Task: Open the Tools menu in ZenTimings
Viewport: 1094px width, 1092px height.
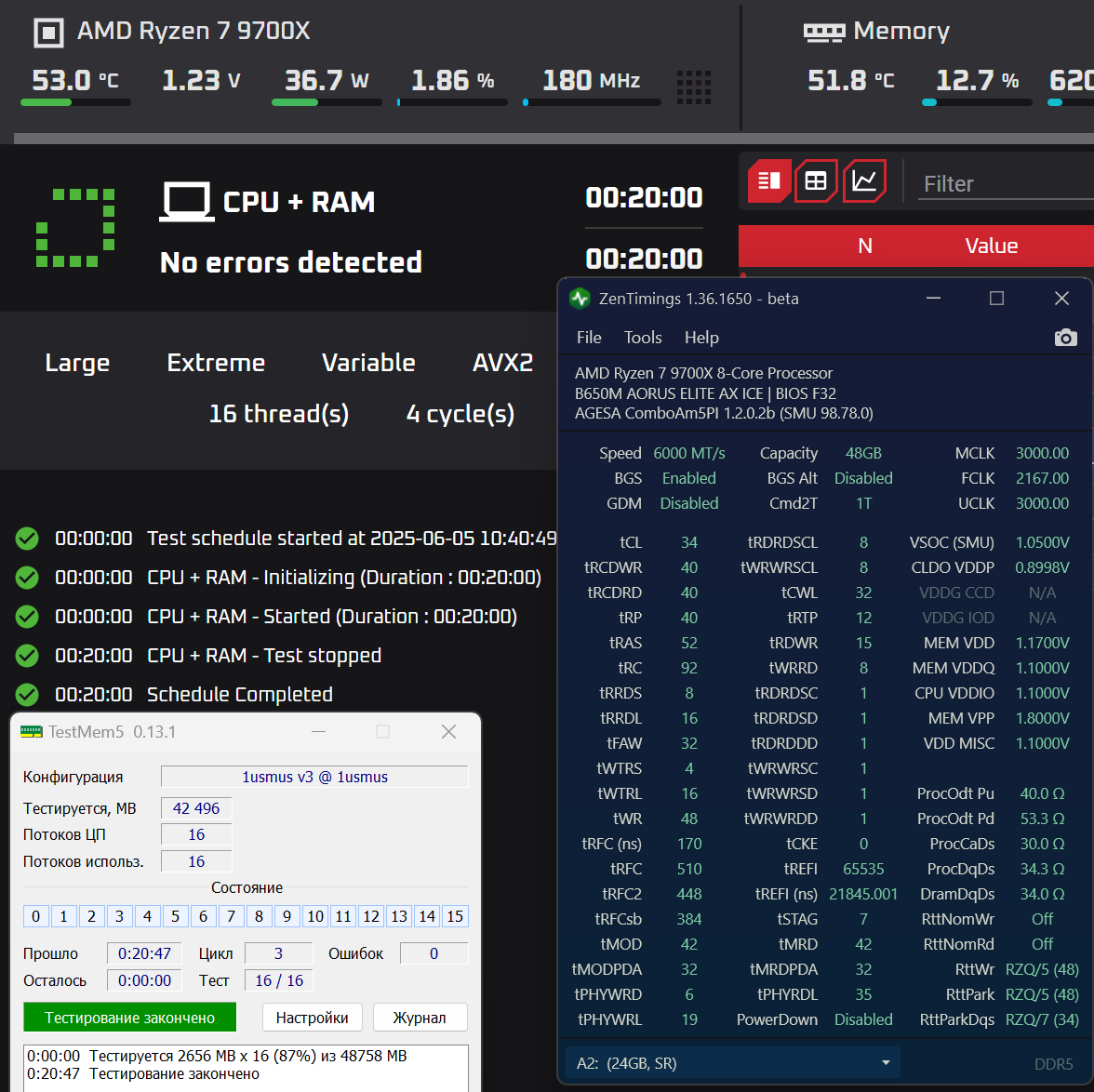Action: [643, 338]
